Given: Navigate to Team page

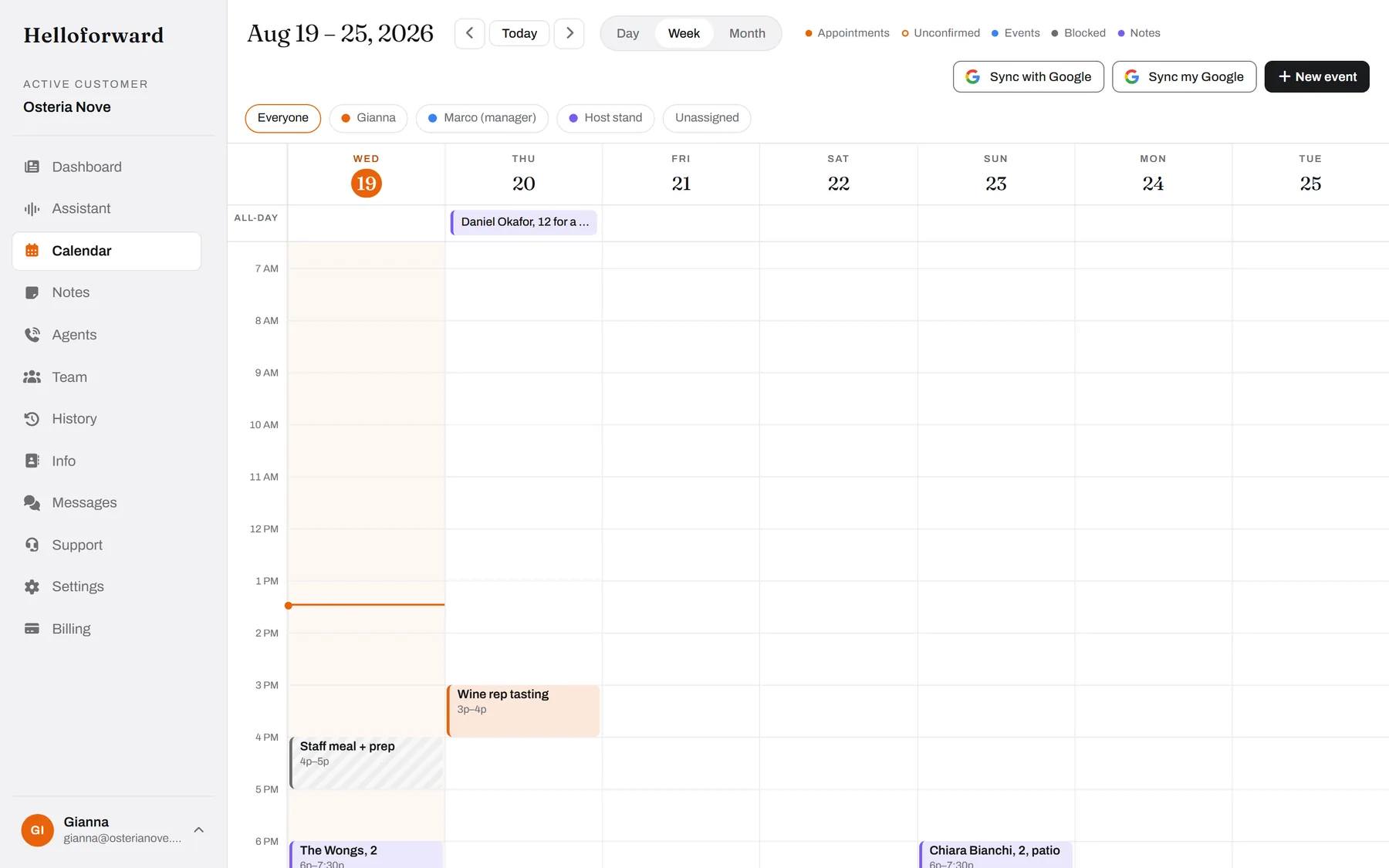Looking at the screenshot, I should pyautogui.click(x=106, y=377).
